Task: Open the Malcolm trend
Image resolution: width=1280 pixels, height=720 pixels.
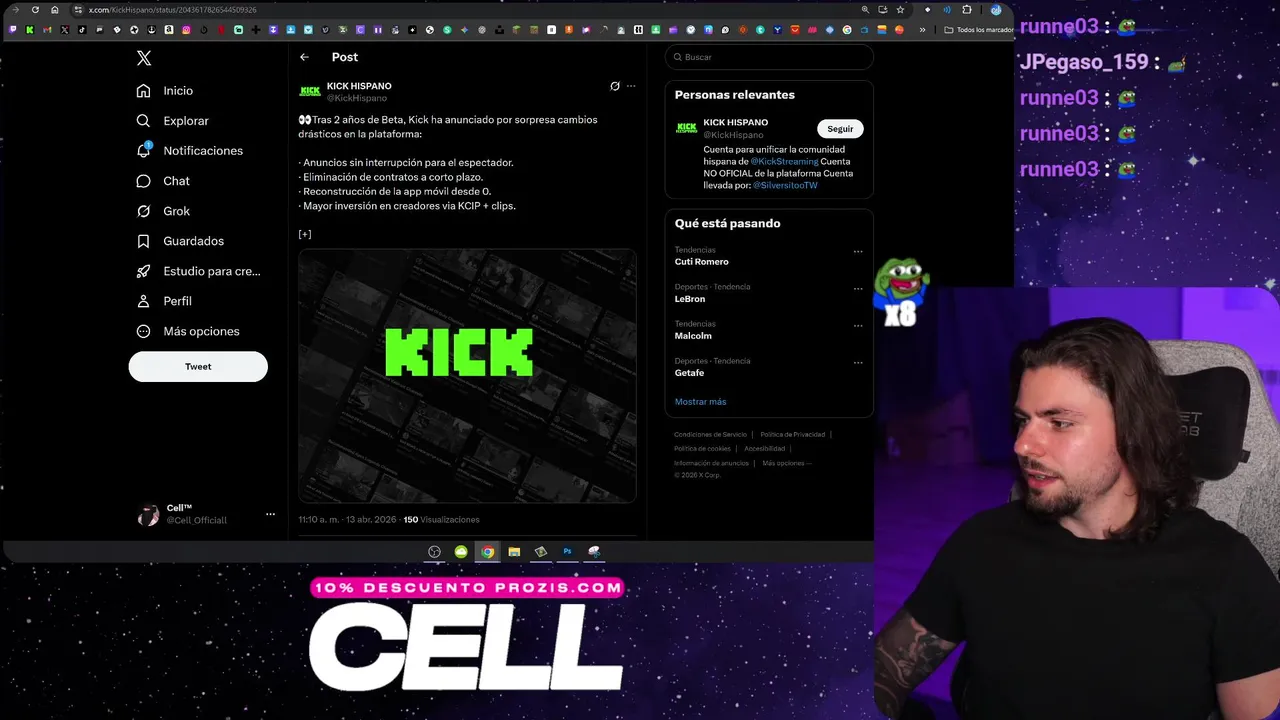Action: [x=695, y=336]
